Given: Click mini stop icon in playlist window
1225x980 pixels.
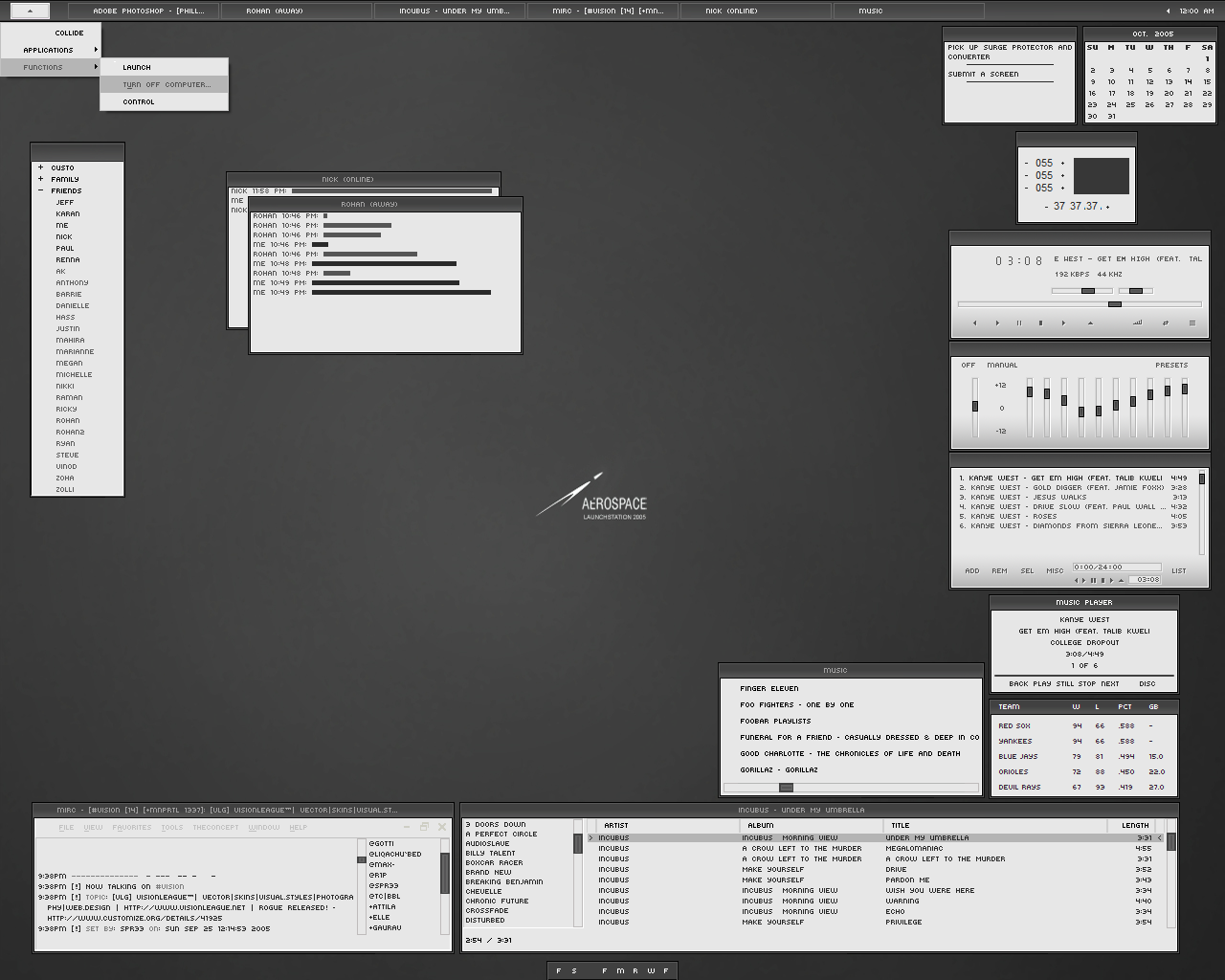Looking at the screenshot, I should coord(1102,580).
